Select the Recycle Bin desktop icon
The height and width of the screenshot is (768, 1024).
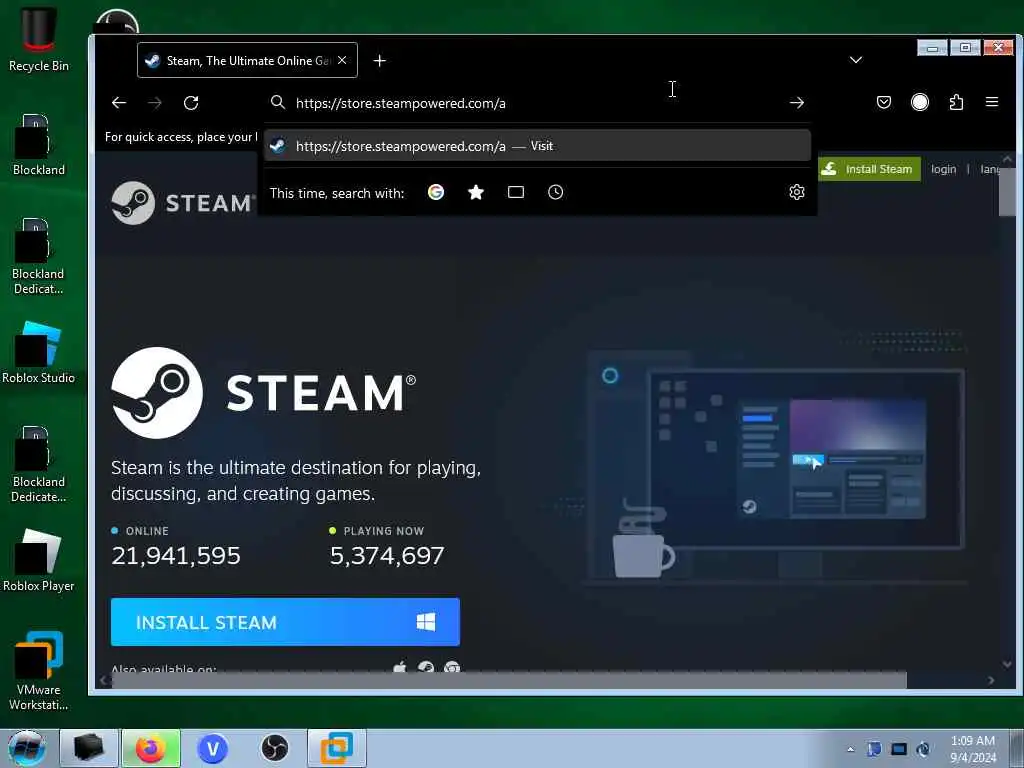39,39
